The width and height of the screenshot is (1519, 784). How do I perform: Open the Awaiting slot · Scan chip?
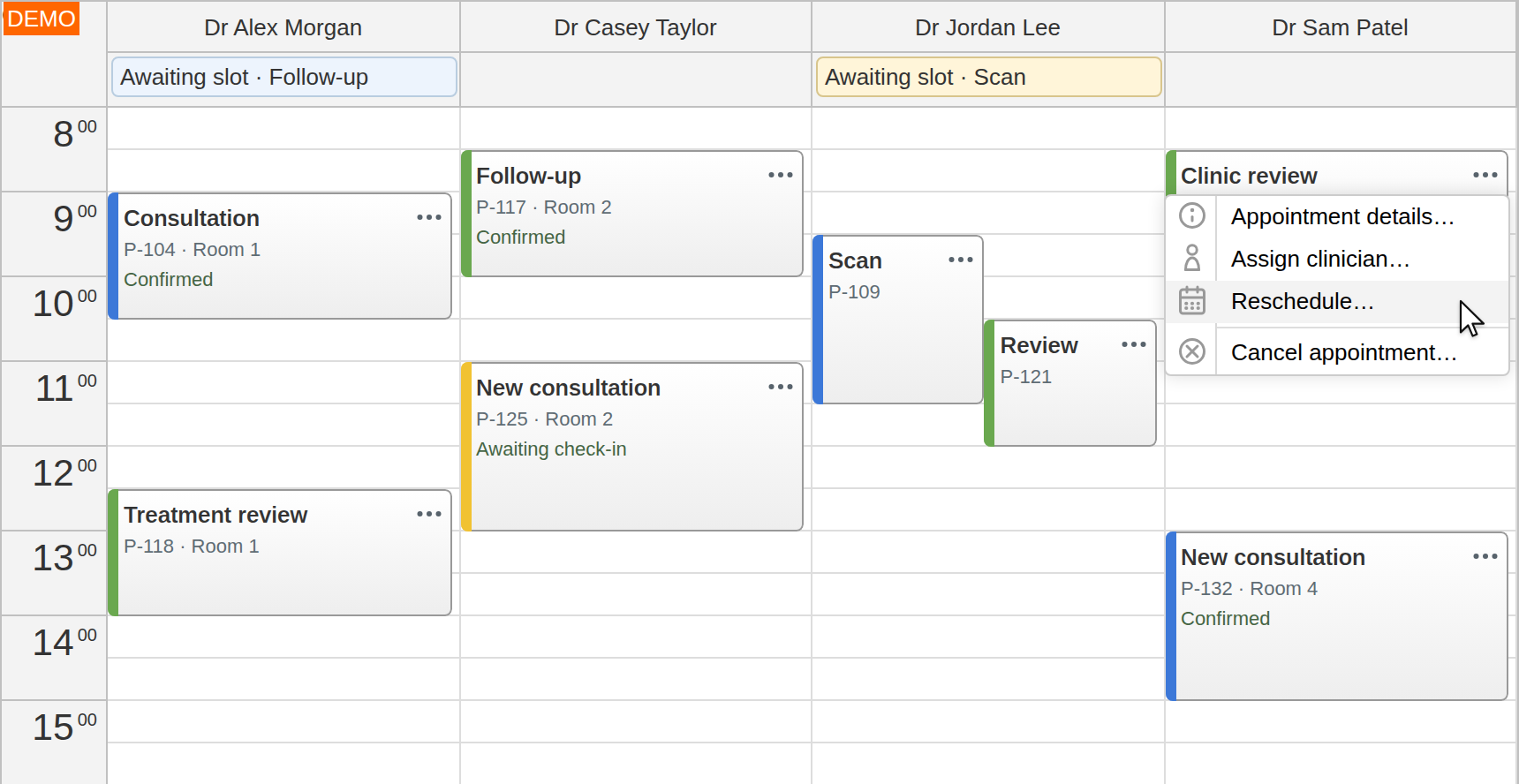989,77
